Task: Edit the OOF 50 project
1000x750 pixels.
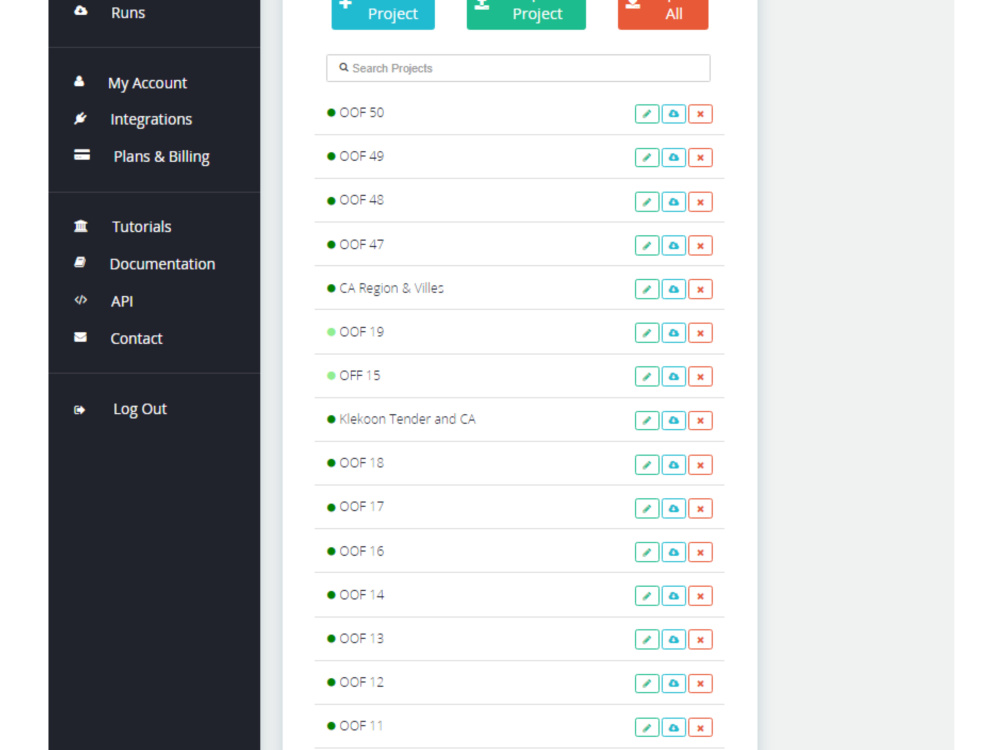Action: (x=647, y=114)
